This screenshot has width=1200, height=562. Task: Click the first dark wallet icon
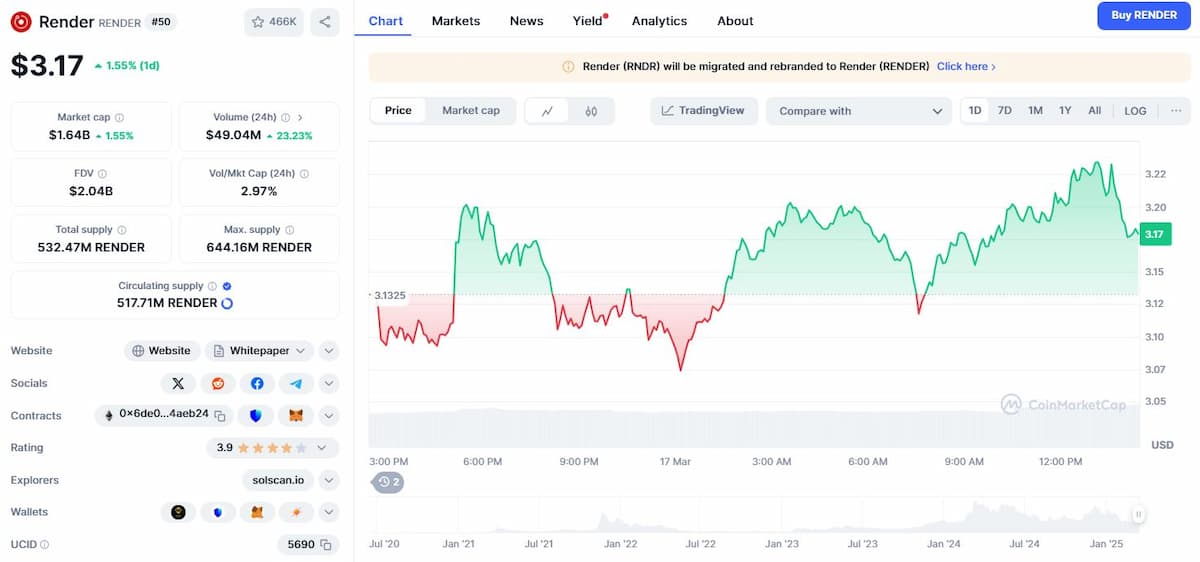tap(178, 512)
